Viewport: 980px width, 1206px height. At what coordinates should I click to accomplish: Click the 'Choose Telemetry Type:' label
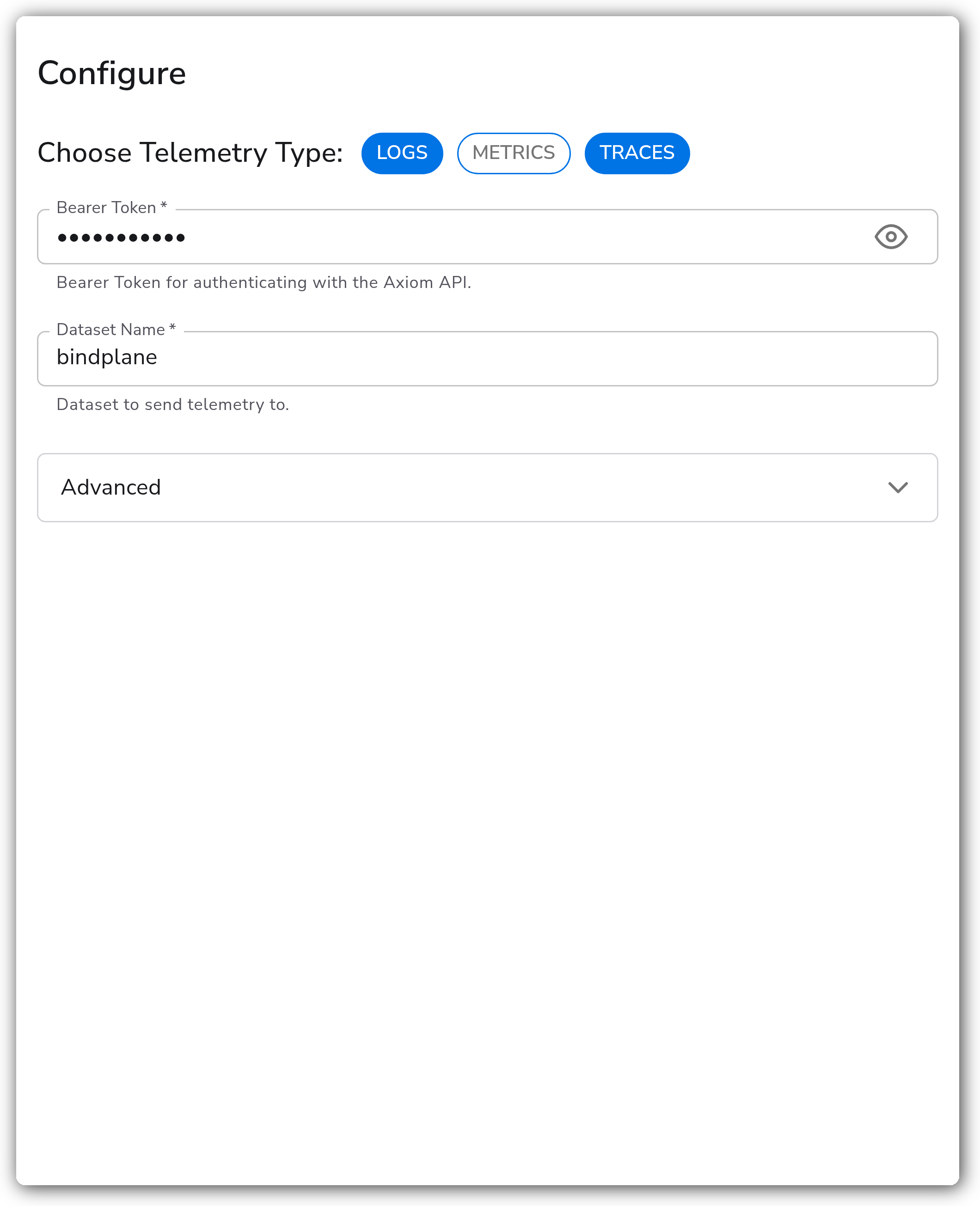pos(190,153)
